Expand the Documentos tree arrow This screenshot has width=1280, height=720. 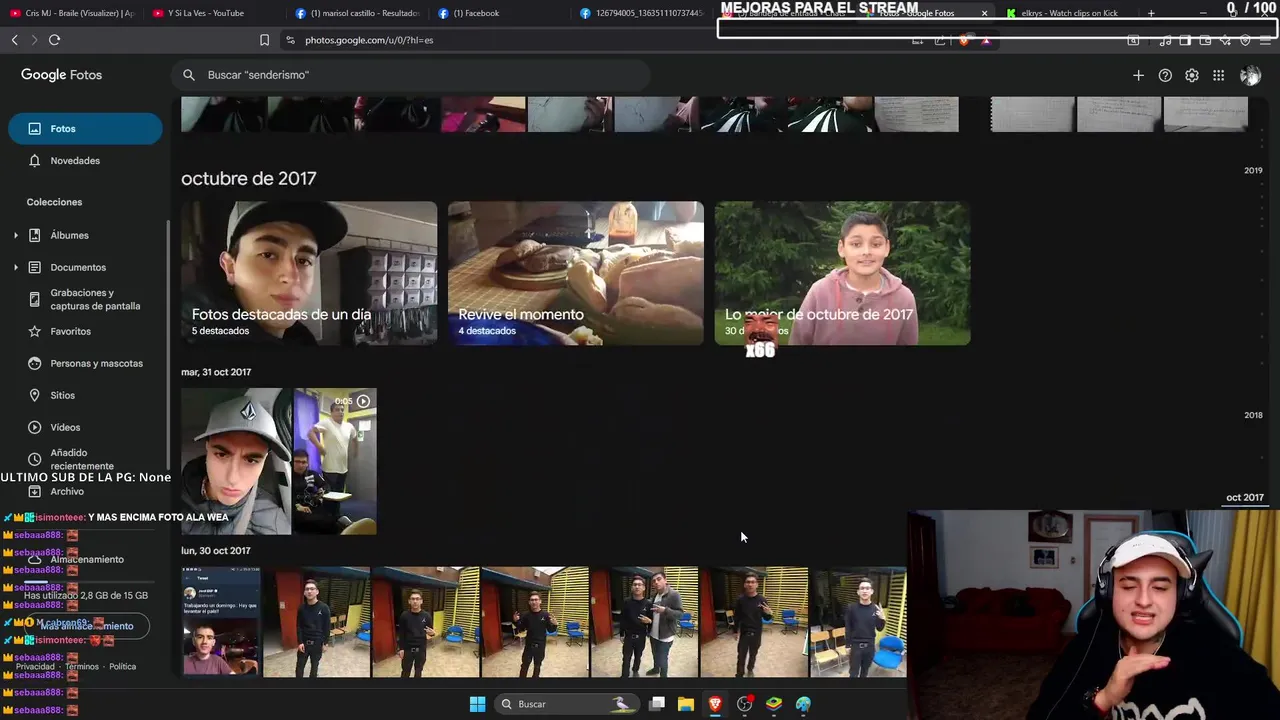[15, 267]
